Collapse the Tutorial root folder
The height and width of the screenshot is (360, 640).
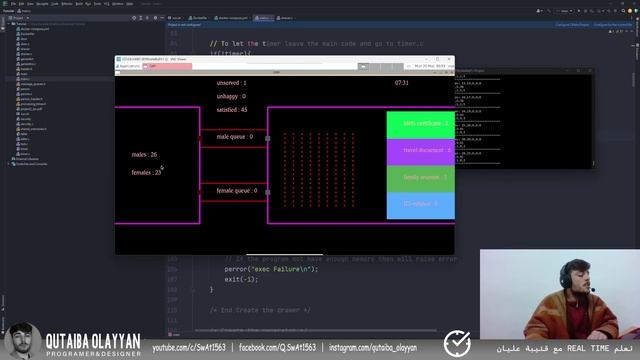pyautogui.click(x=8, y=24)
